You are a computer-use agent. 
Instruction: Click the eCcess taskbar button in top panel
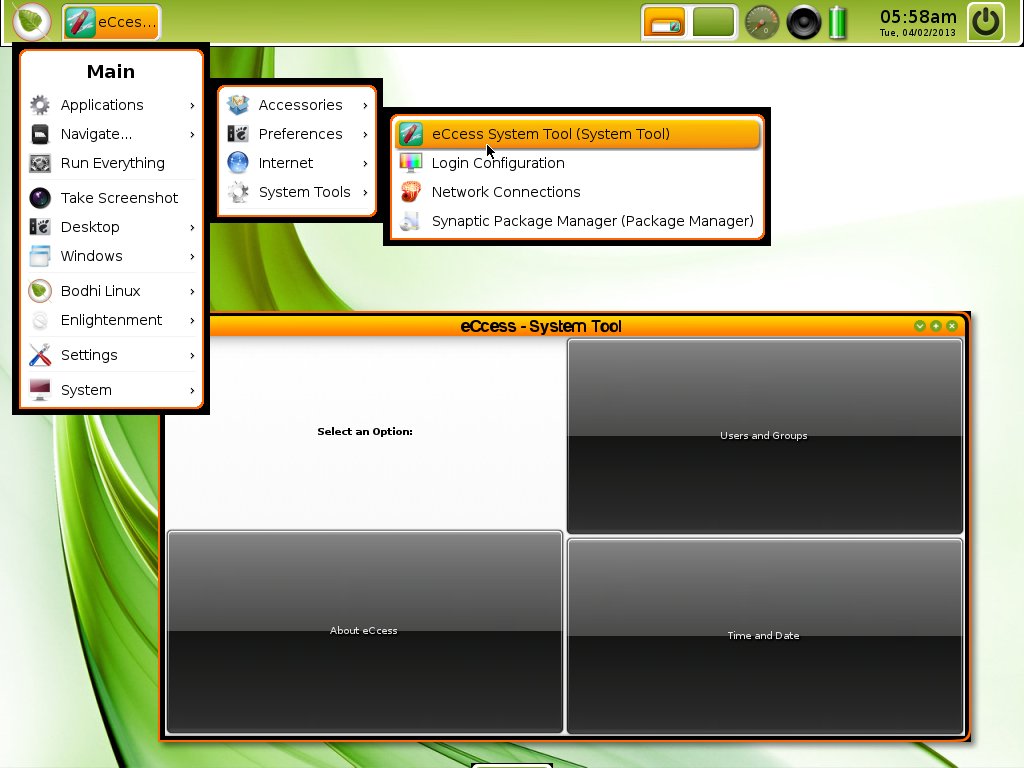[112, 22]
